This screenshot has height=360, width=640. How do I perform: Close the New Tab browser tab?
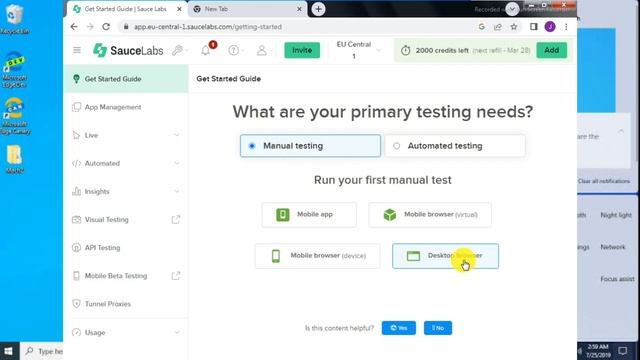point(299,9)
